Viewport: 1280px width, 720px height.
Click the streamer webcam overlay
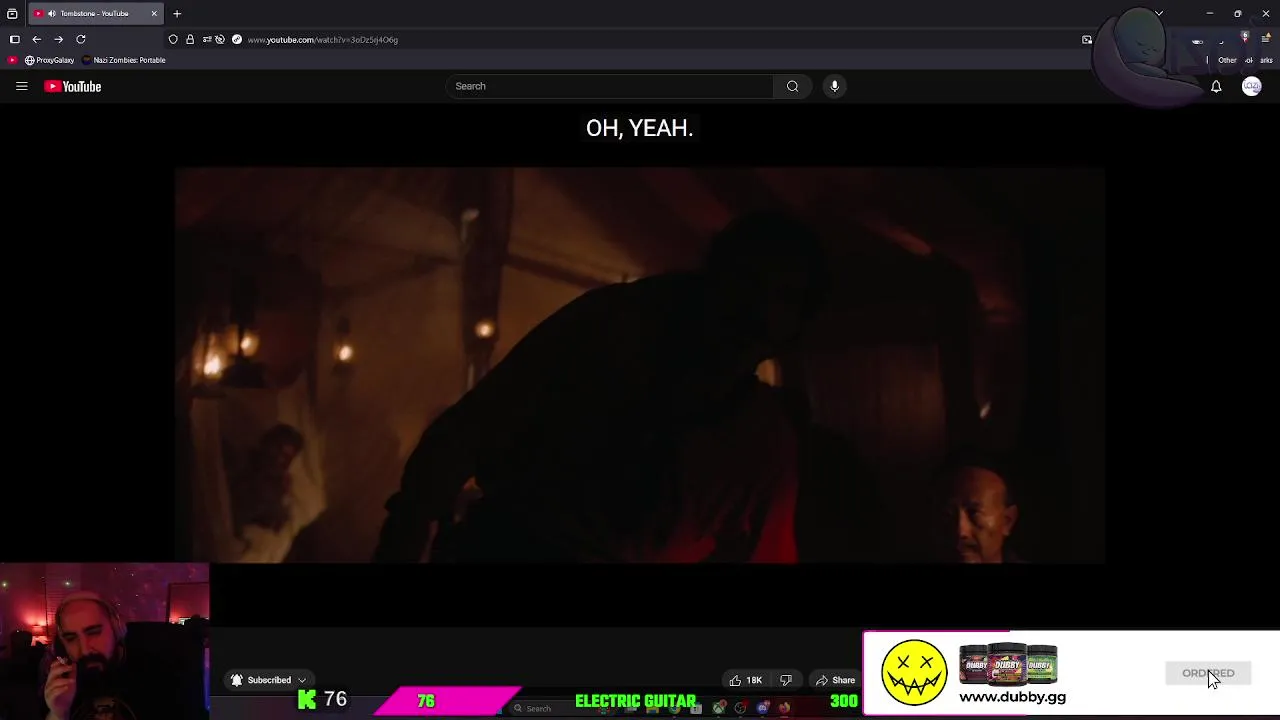click(x=105, y=642)
